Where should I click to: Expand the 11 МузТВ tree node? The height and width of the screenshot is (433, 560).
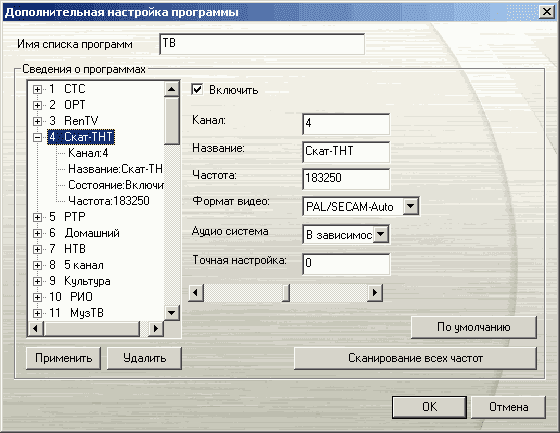(x=37, y=313)
